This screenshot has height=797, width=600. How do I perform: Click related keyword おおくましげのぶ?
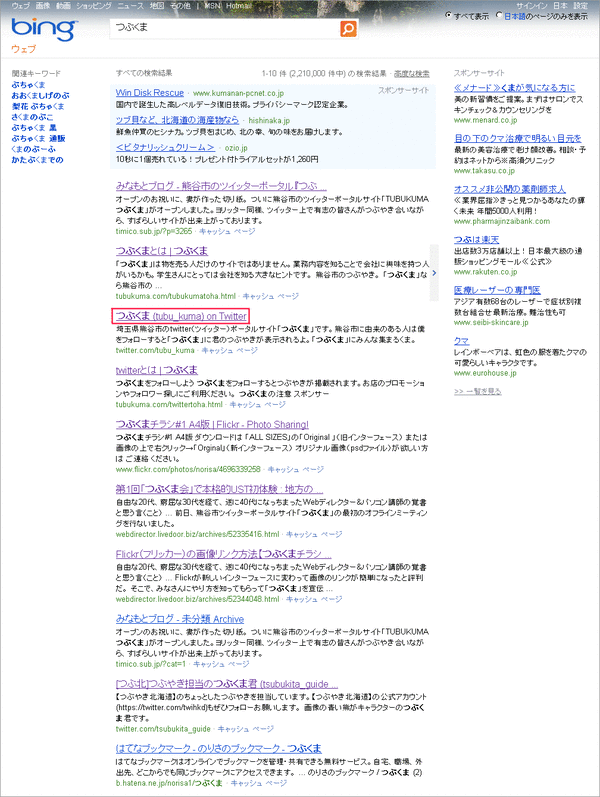tap(40, 95)
